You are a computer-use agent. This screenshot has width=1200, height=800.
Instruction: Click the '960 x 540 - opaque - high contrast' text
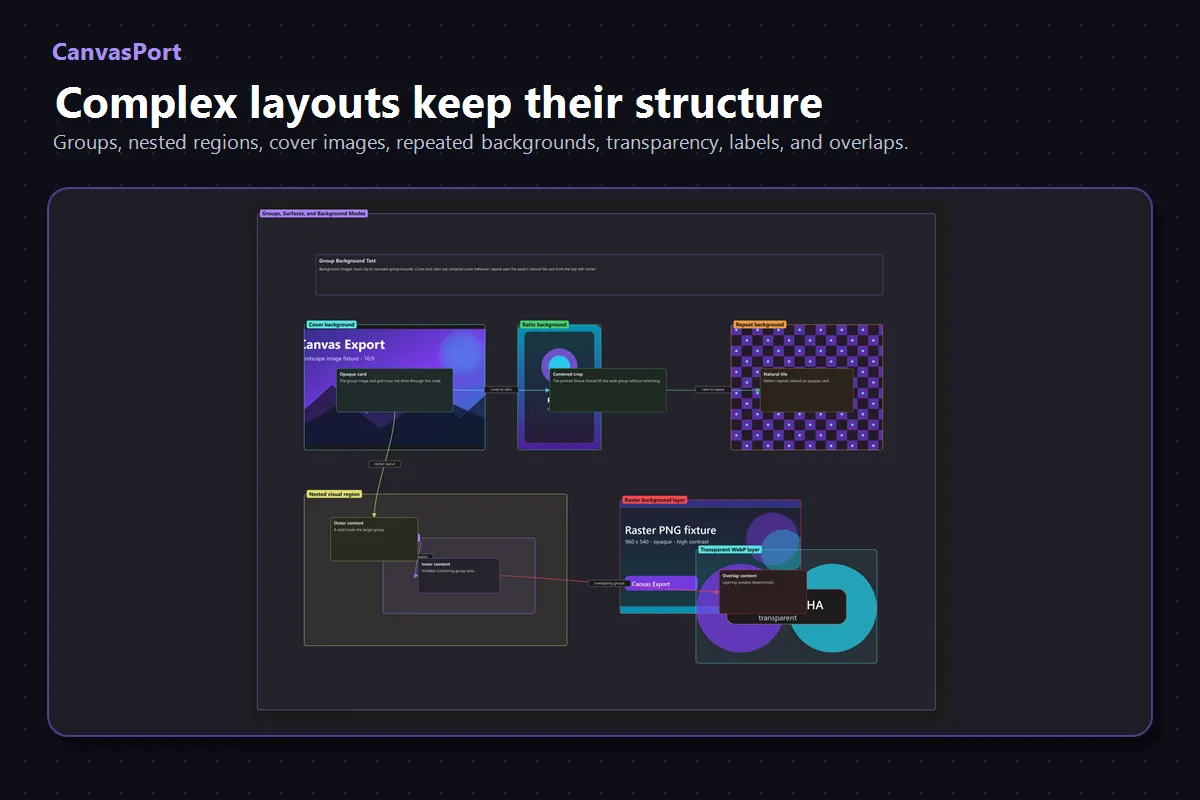(667, 542)
